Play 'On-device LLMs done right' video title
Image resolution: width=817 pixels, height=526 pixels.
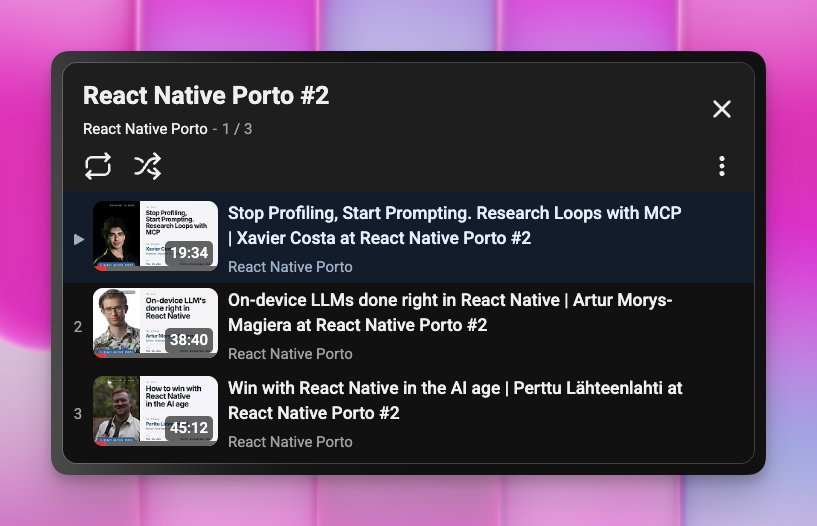click(x=450, y=312)
